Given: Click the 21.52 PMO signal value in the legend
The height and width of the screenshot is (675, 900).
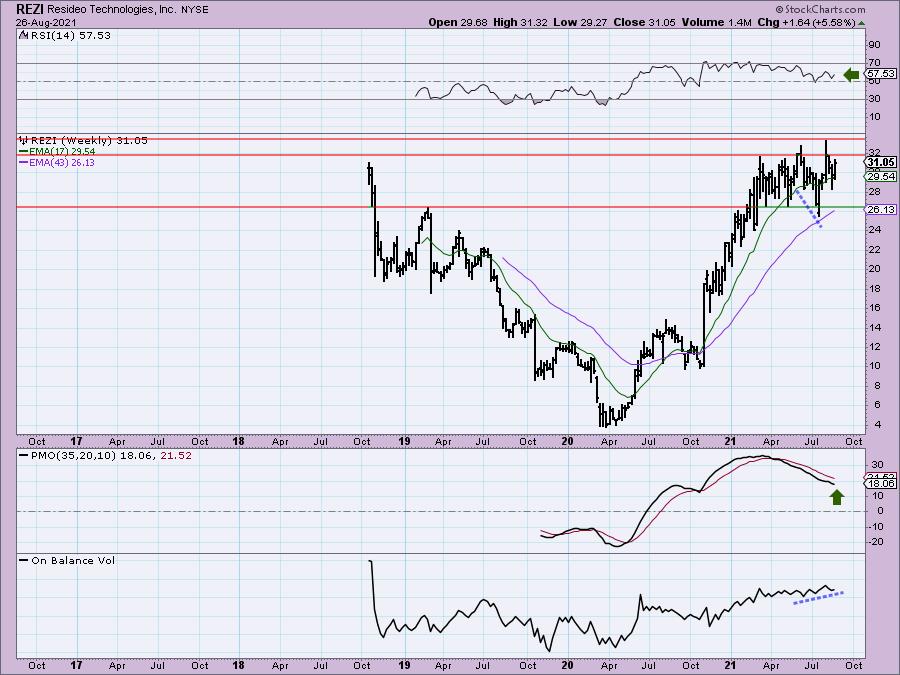Looking at the screenshot, I should 174,456.
